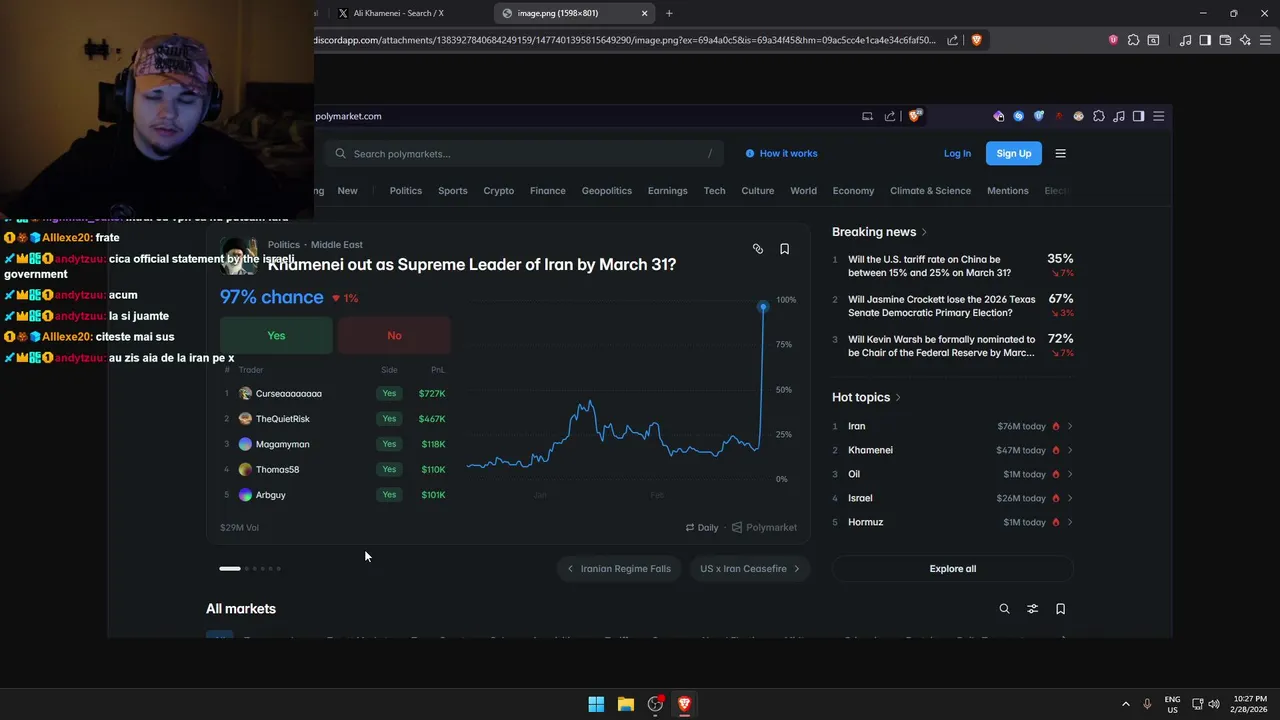Open the Brave main hamburger menu
The image size is (1280, 720).
point(1265,40)
